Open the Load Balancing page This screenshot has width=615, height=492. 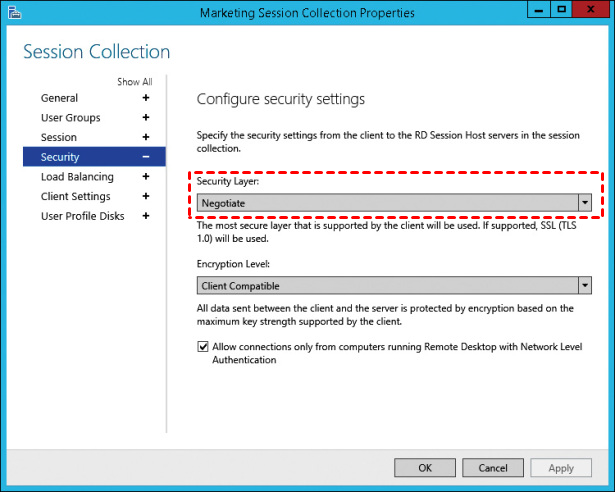[77, 177]
